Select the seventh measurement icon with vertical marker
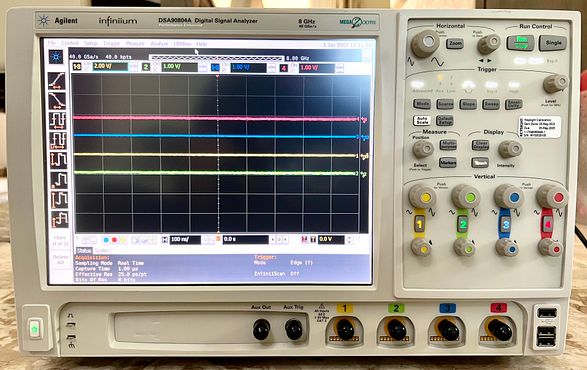 [59, 200]
